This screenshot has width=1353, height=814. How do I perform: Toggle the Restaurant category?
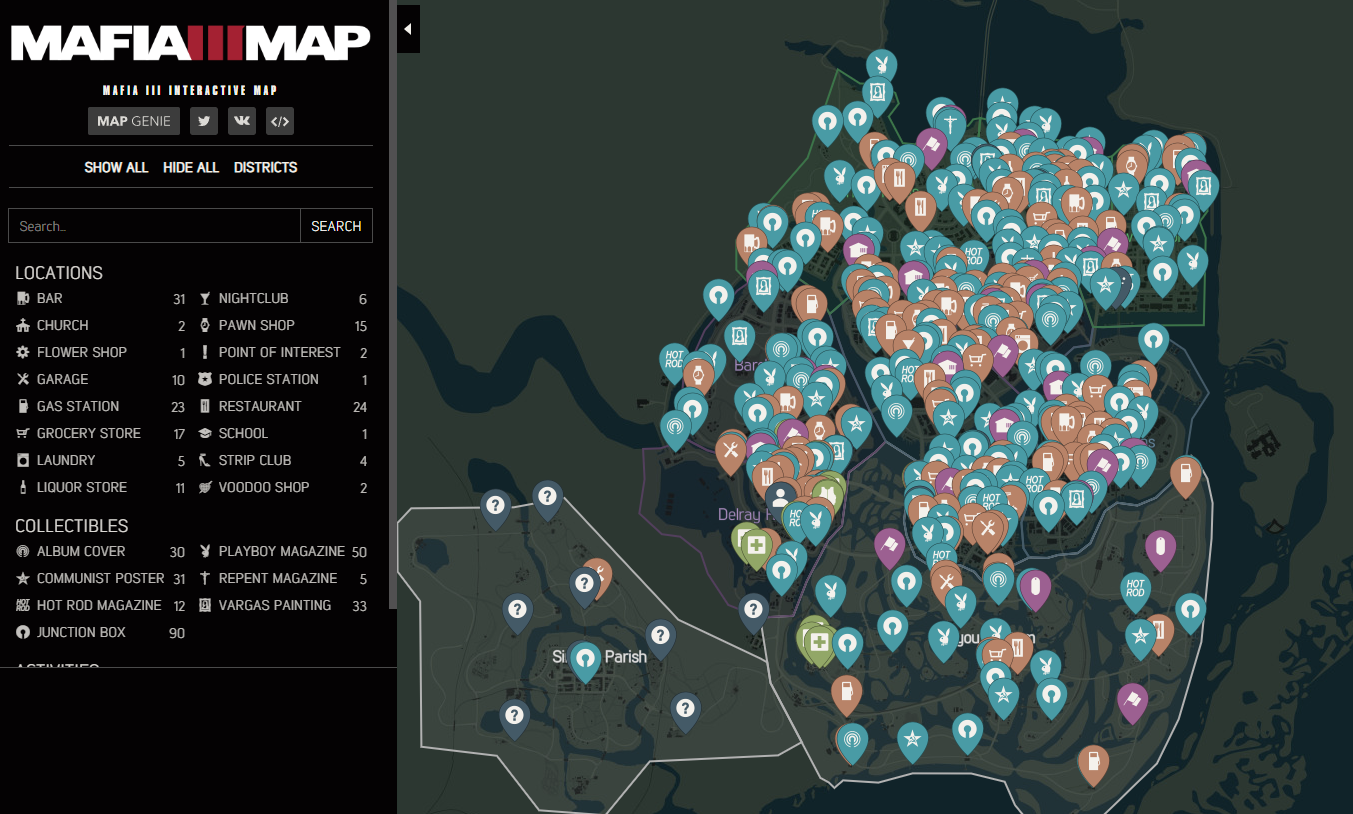pyautogui.click(x=283, y=406)
